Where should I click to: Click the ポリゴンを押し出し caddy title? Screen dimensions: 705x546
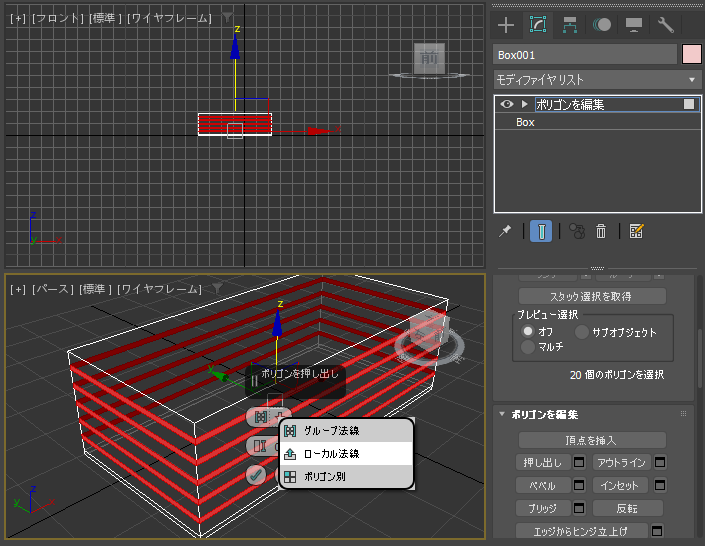pyautogui.click(x=300, y=373)
